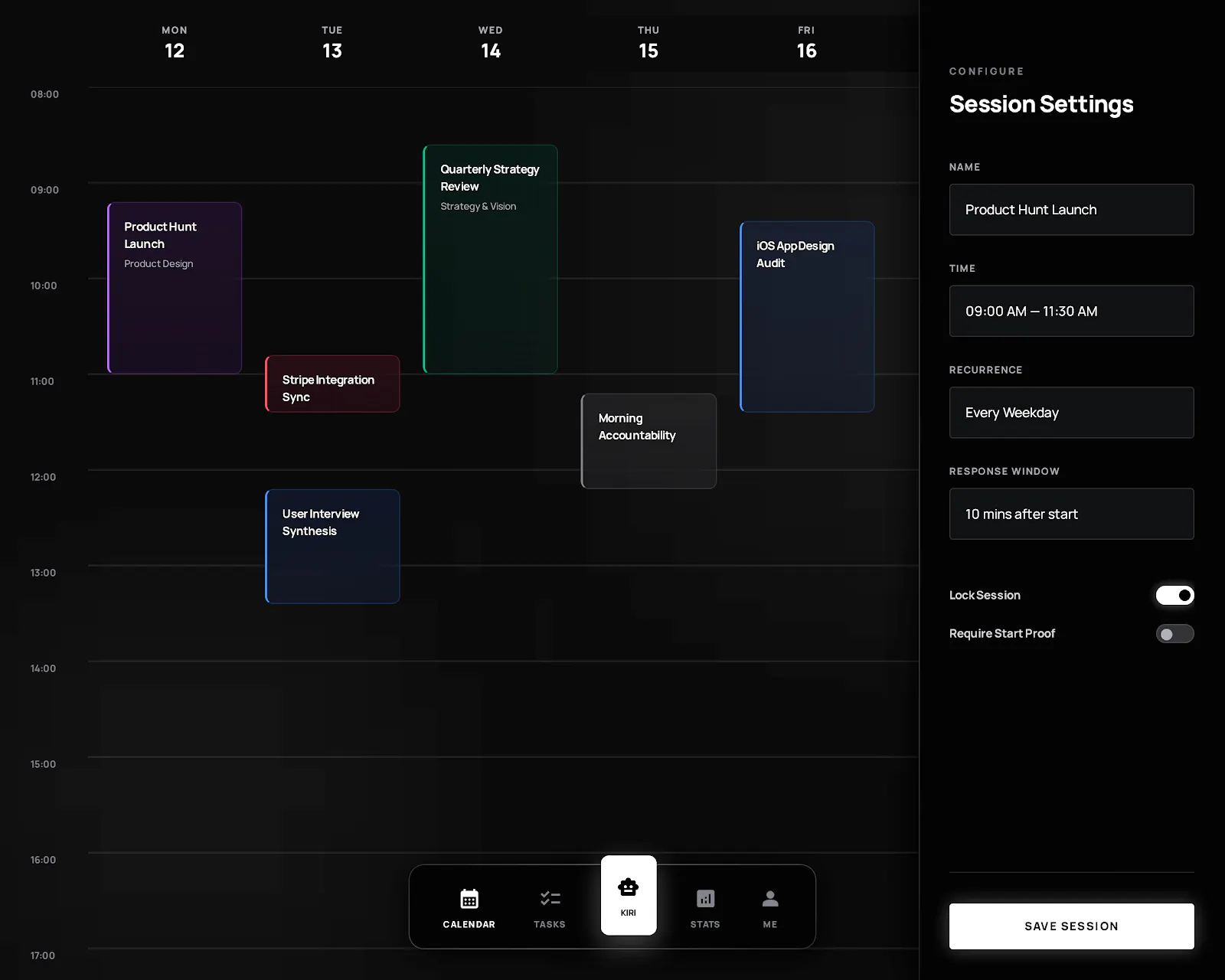Click the Save Session button
The image size is (1225, 980).
click(1072, 926)
